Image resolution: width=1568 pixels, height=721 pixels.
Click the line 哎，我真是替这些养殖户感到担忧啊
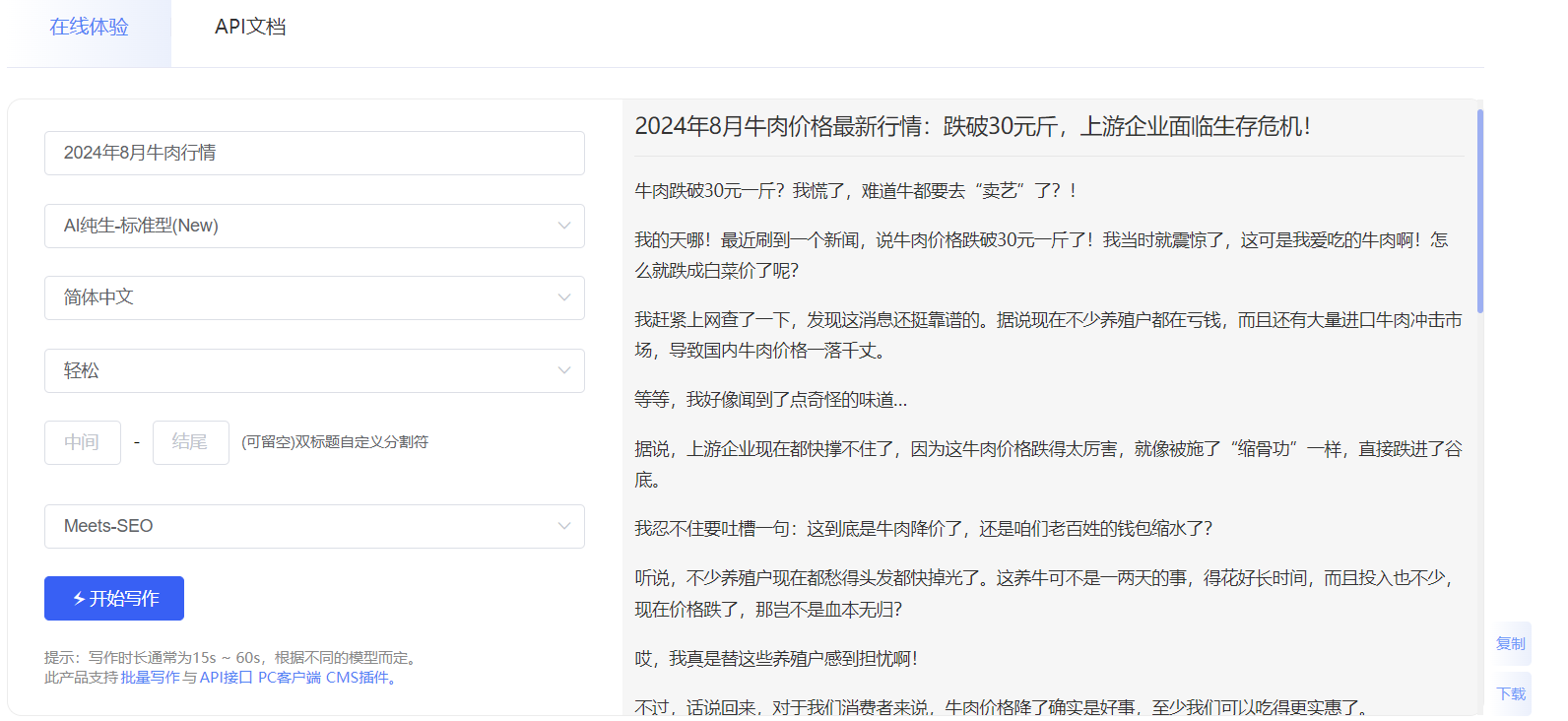click(776, 658)
